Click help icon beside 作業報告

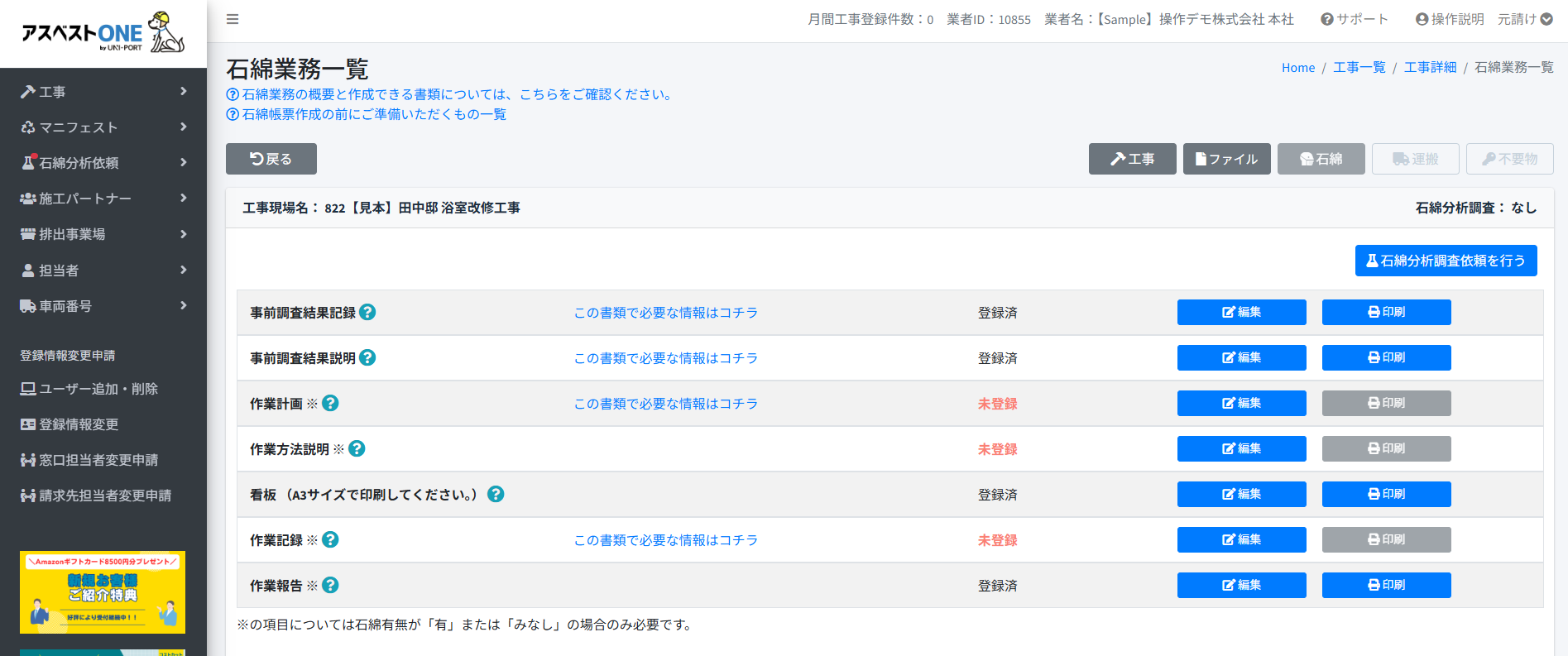tap(330, 585)
